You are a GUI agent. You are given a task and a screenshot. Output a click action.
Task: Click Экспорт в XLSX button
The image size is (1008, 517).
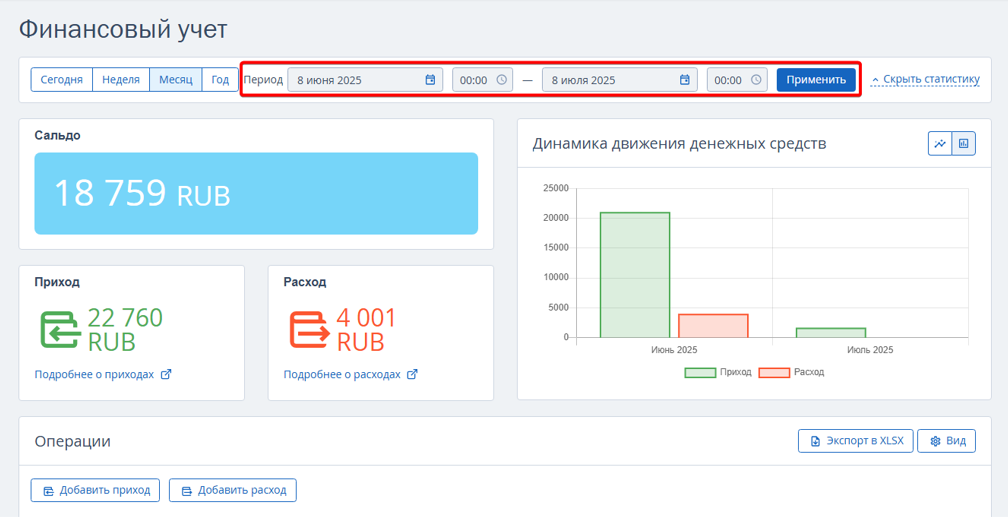coord(856,441)
